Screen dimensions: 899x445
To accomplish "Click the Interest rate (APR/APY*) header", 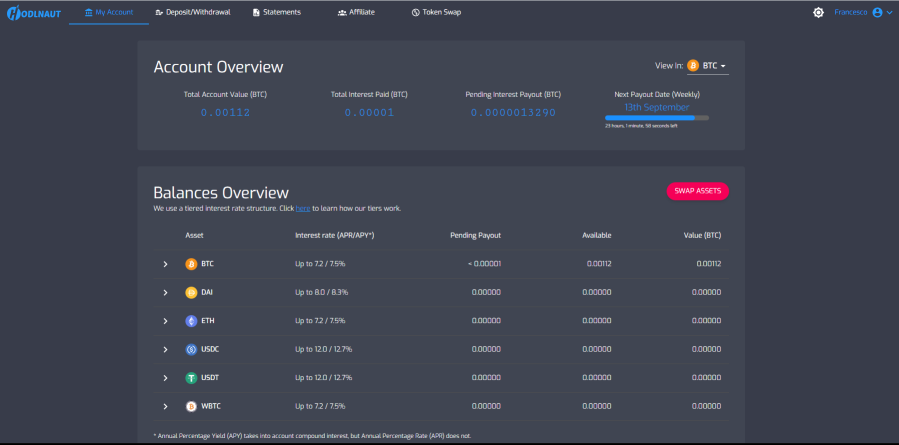I will tap(335, 235).
